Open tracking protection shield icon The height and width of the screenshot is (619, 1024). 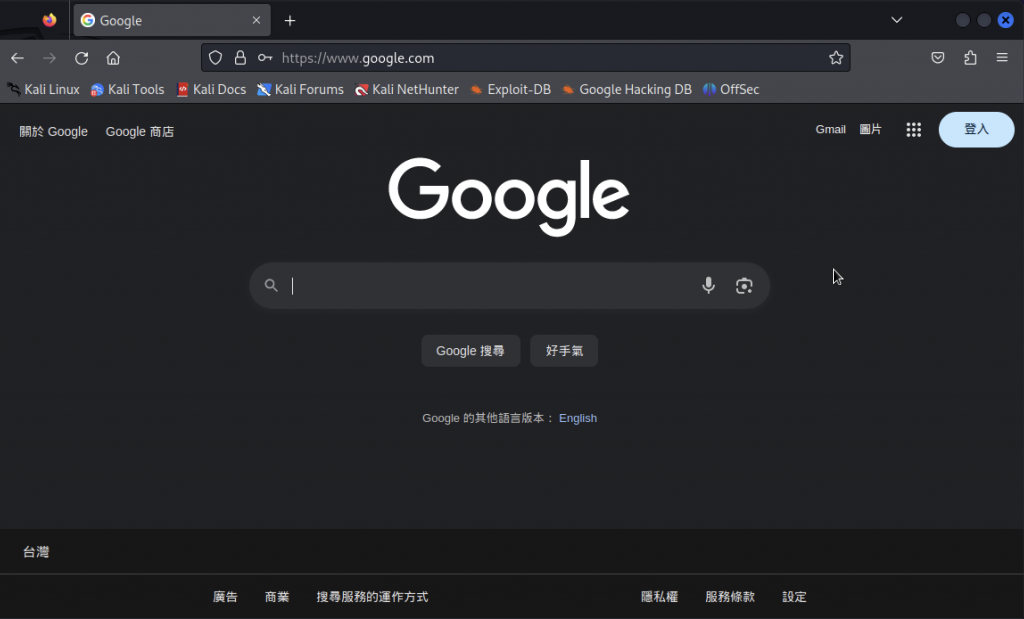(216, 58)
